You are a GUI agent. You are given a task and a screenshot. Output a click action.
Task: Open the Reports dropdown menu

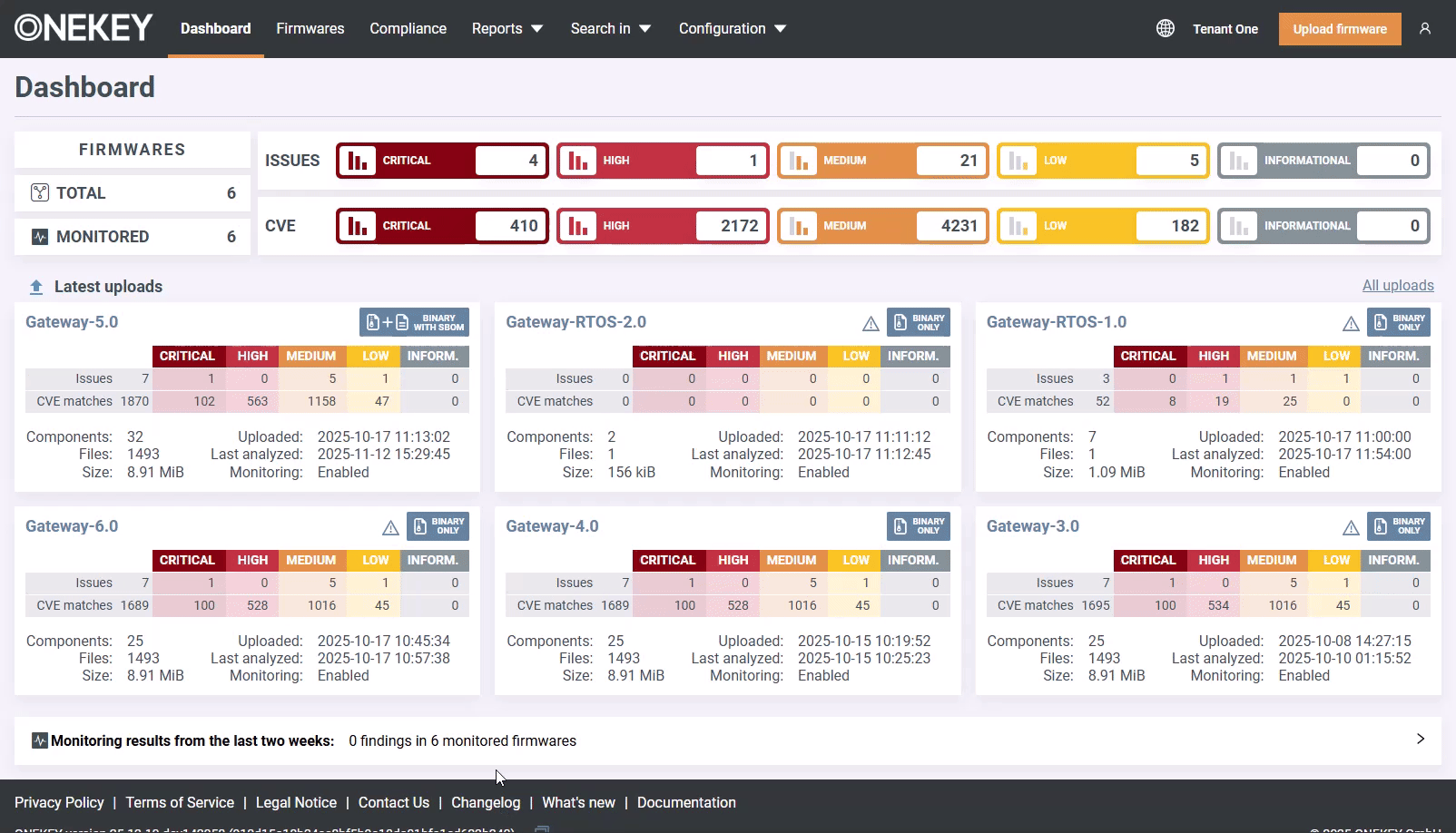(507, 29)
